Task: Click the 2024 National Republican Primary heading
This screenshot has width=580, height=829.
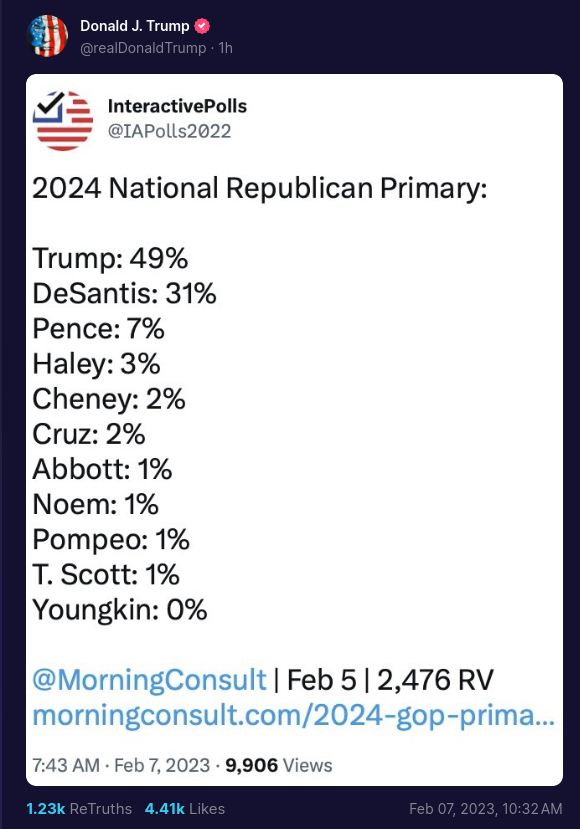Action: tap(260, 188)
